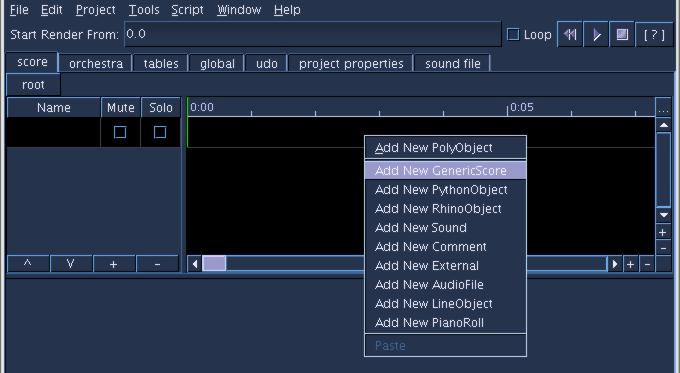
Task: Choose Add New External
Action: [x=445, y=266]
